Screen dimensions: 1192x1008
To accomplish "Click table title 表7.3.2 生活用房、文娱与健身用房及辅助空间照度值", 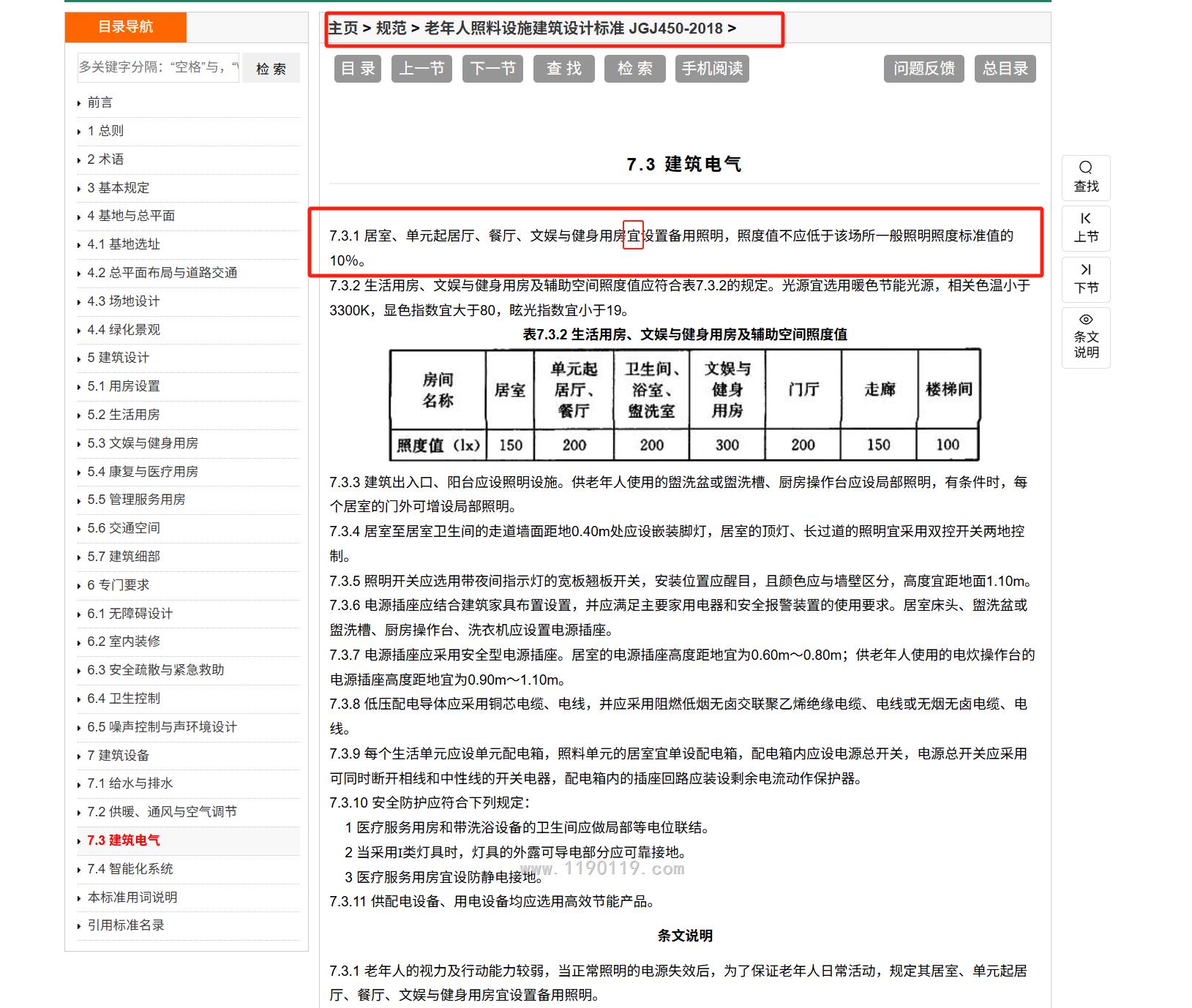I will pos(685,334).
